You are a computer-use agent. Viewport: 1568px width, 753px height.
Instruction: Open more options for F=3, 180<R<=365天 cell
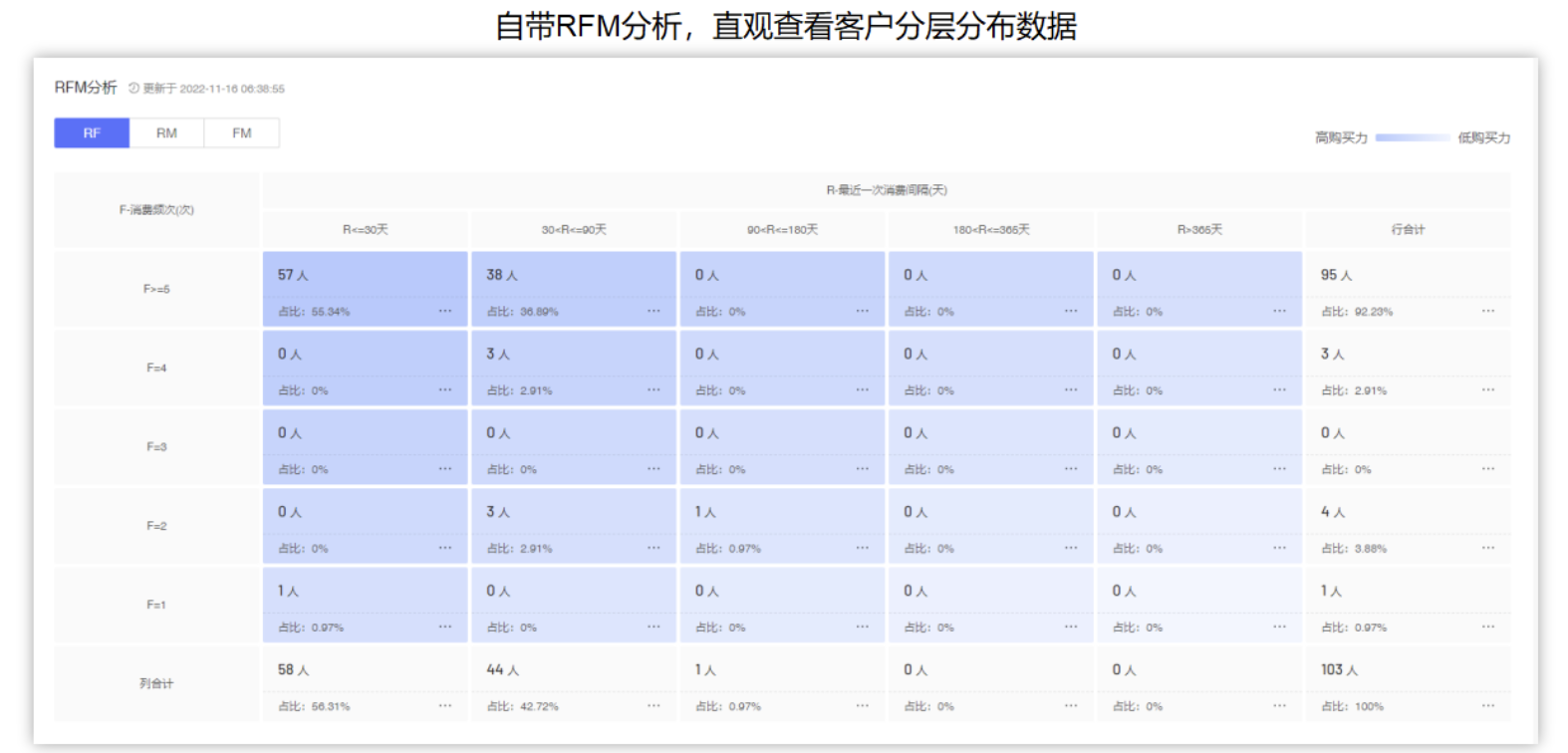(1071, 468)
